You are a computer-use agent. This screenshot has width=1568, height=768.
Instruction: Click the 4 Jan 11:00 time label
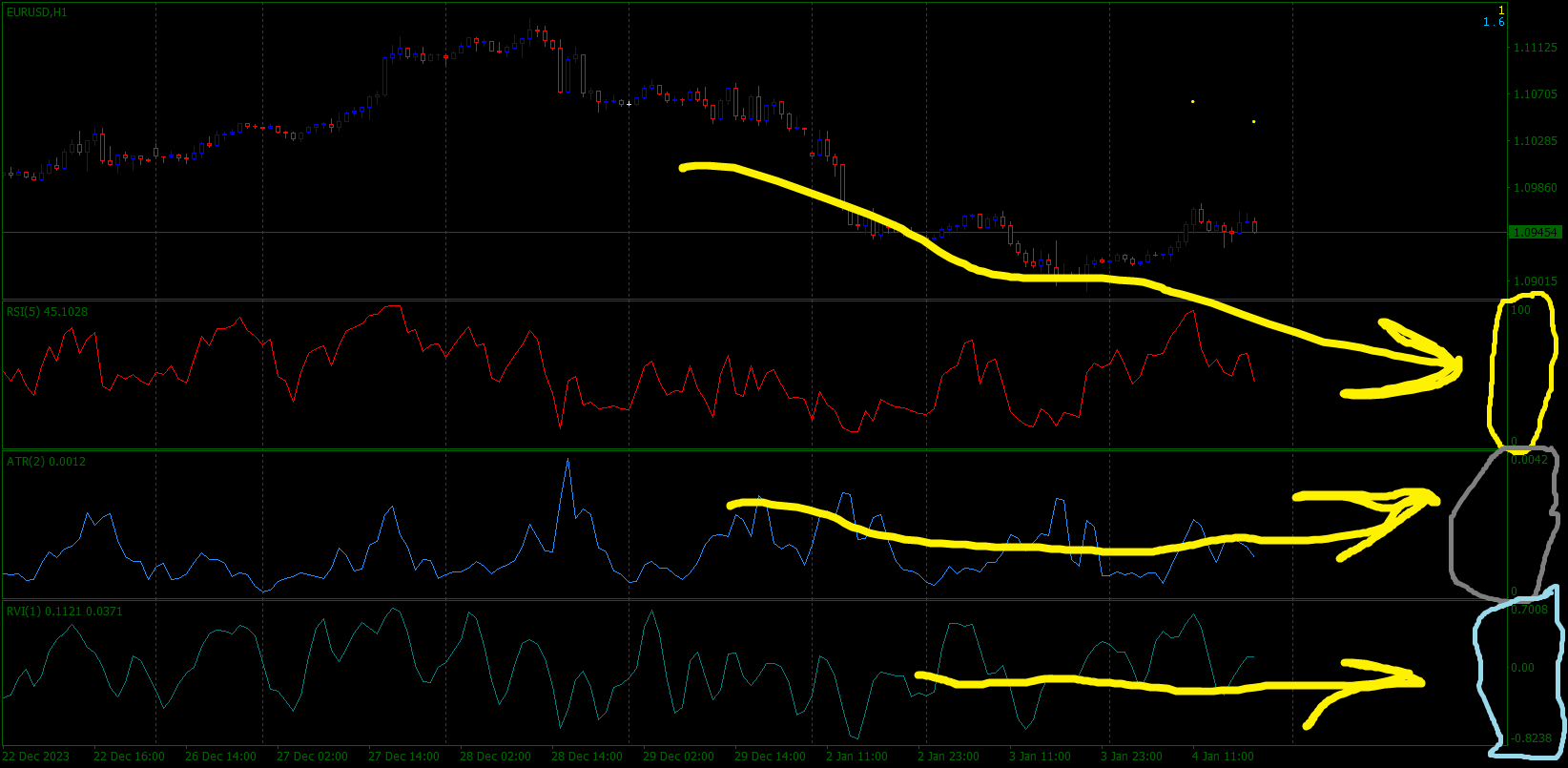coord(1224,757)
